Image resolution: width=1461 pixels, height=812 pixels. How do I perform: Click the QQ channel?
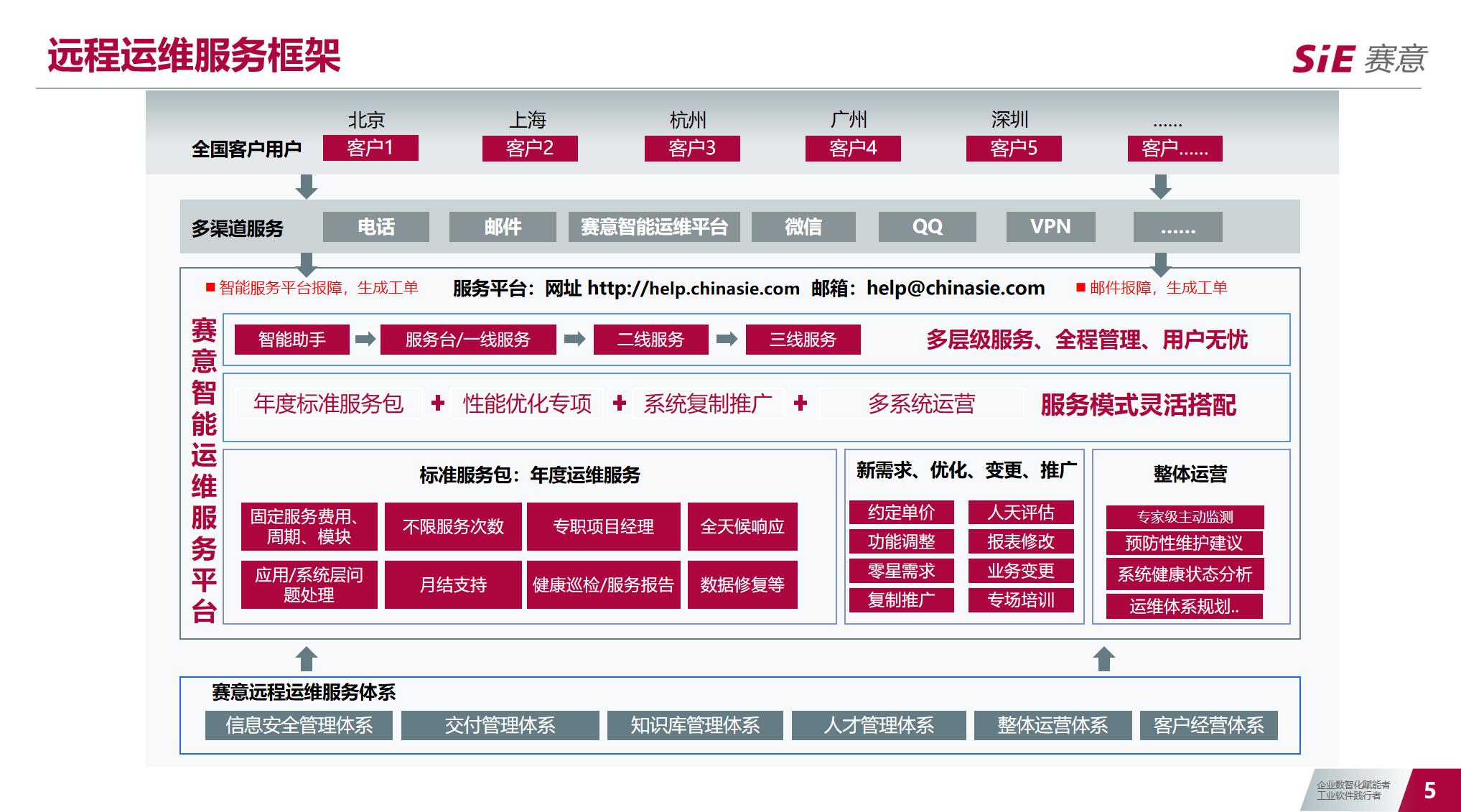click(926, 227)
